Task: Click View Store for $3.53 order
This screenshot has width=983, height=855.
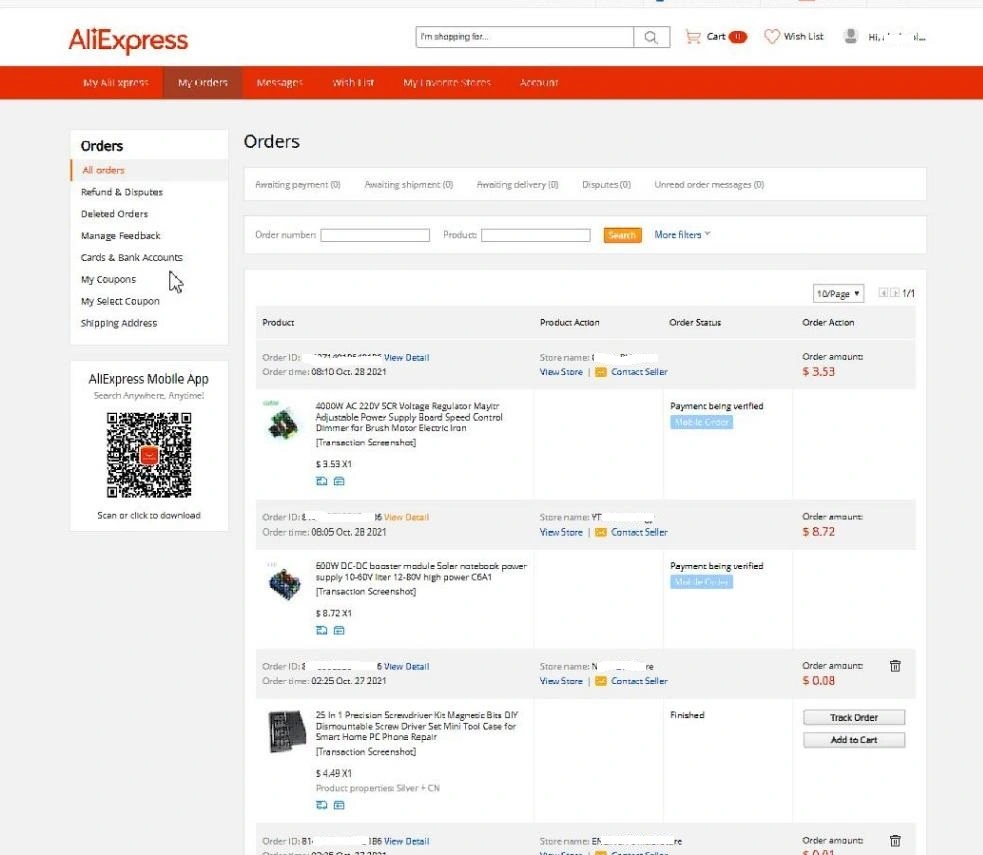Action: click(561, 372)
